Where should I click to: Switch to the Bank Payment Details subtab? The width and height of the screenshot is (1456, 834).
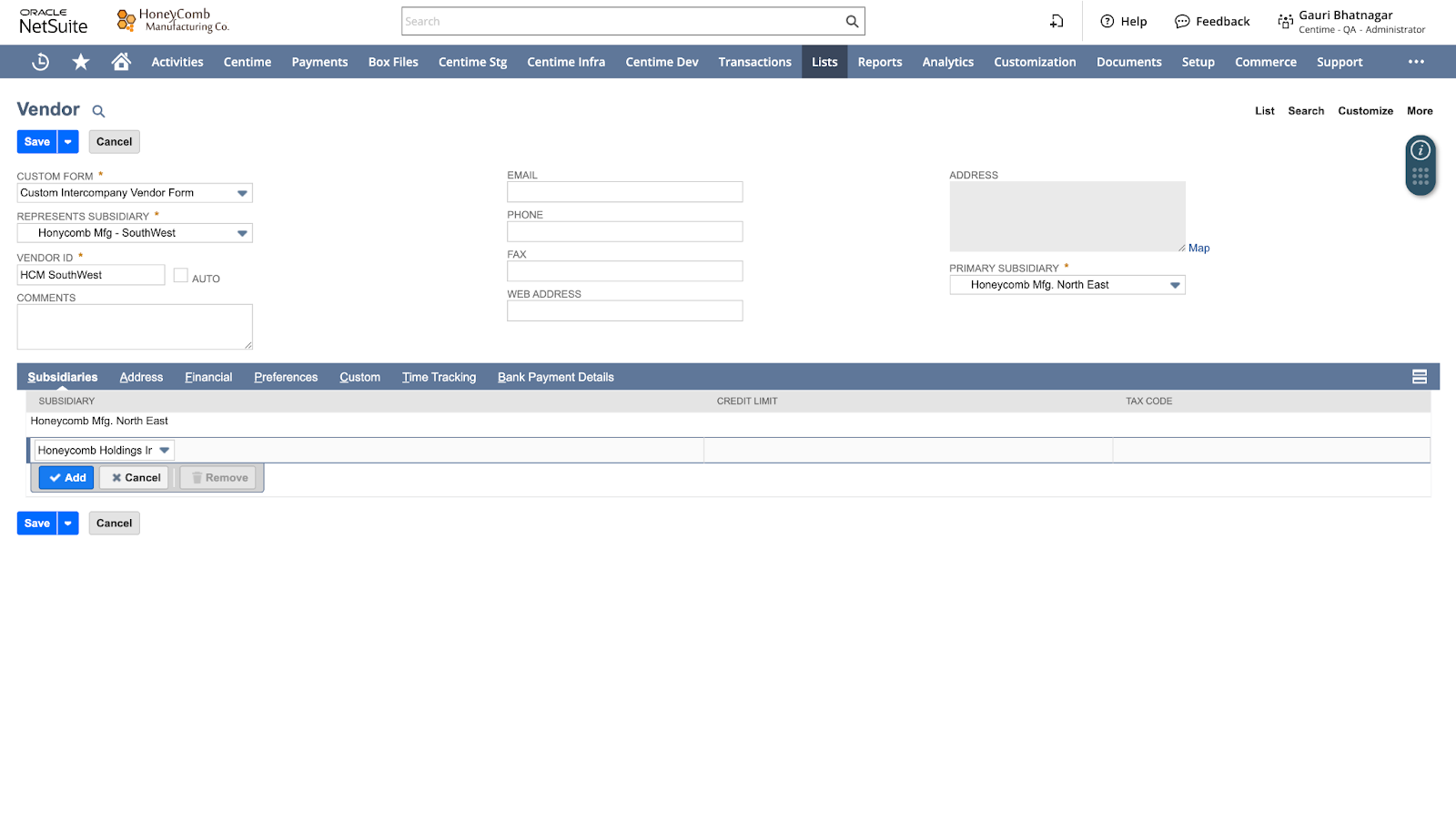tap(555, 377)
